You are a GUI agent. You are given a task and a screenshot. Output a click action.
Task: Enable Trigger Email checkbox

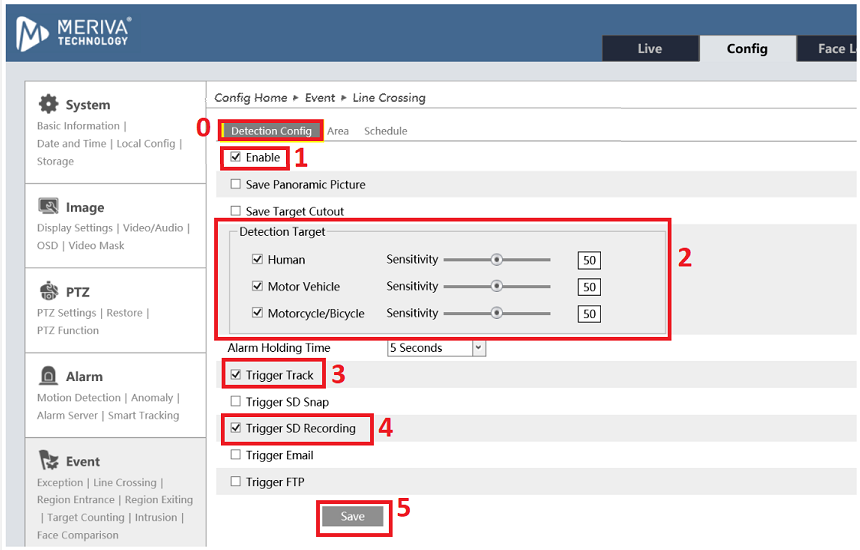tap(236, 456)
